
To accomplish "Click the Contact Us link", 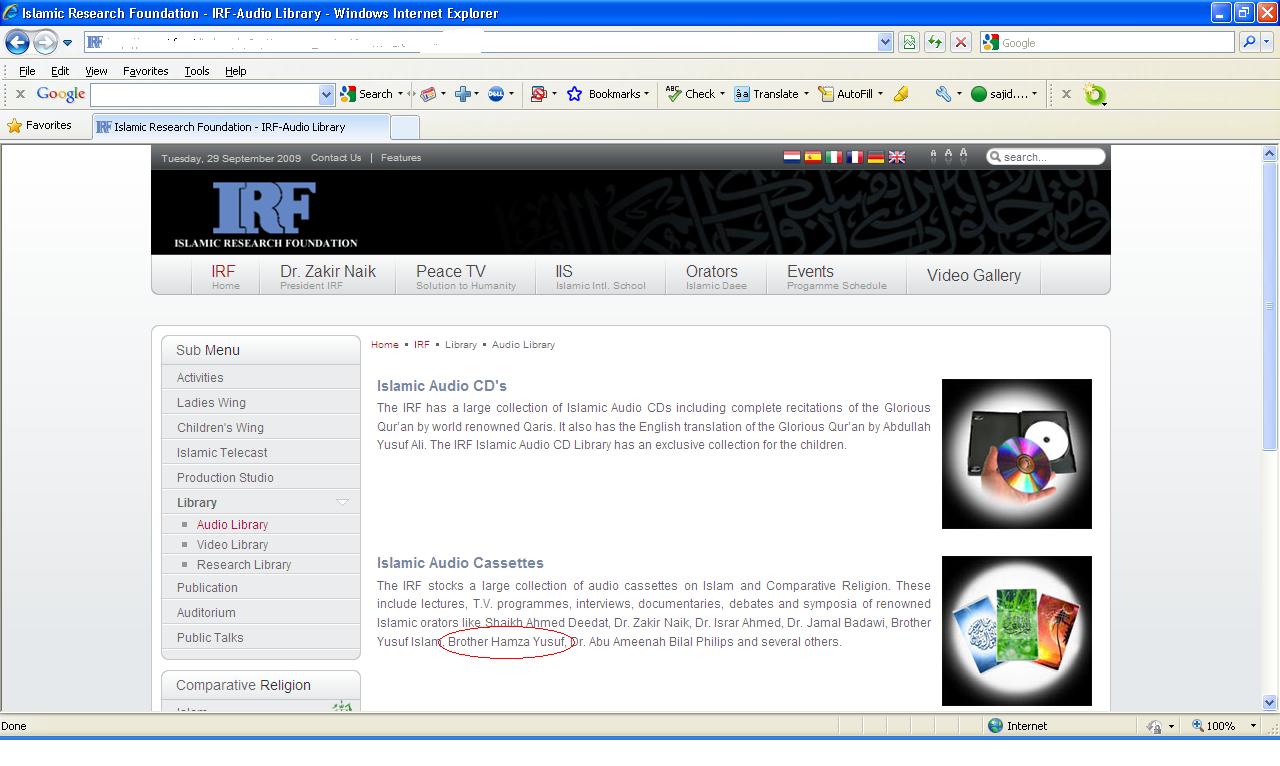I will pyautogui.click(x=336, y=158).
